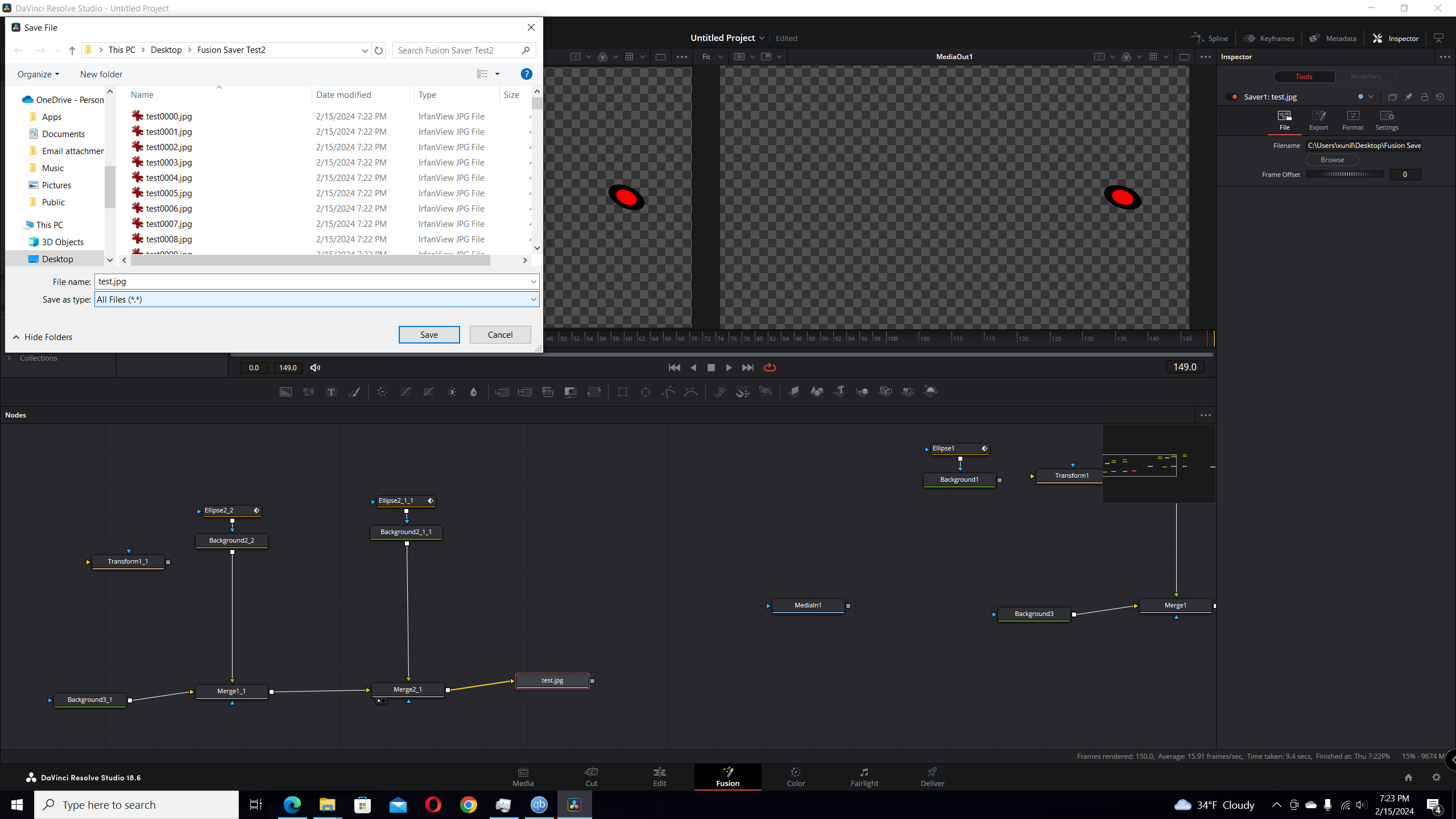Add a Shape 3D tool
The height and width of the screenshot is (819, 1456).
817,392
